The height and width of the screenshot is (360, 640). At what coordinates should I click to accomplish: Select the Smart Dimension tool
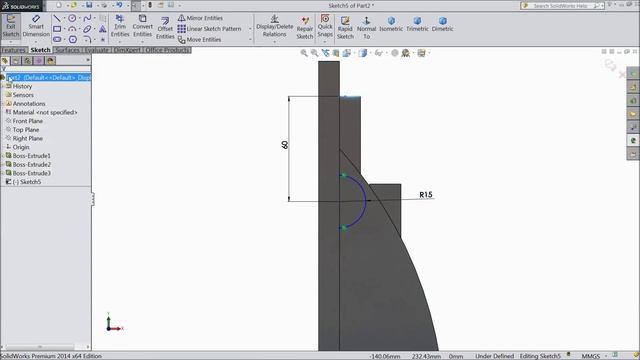click(36, 27)
